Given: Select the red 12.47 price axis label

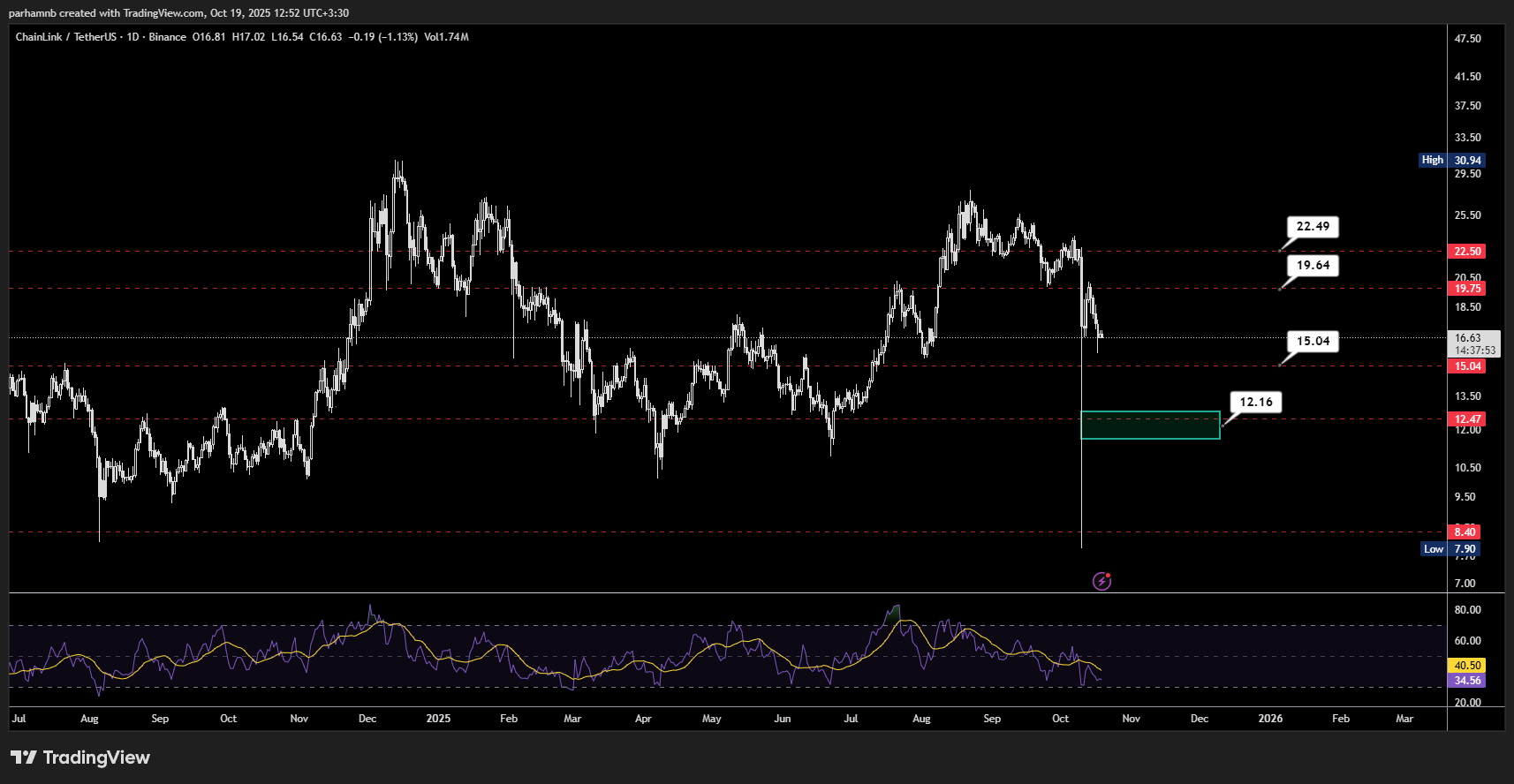Looking at the screenshot, I should 1467,419.
